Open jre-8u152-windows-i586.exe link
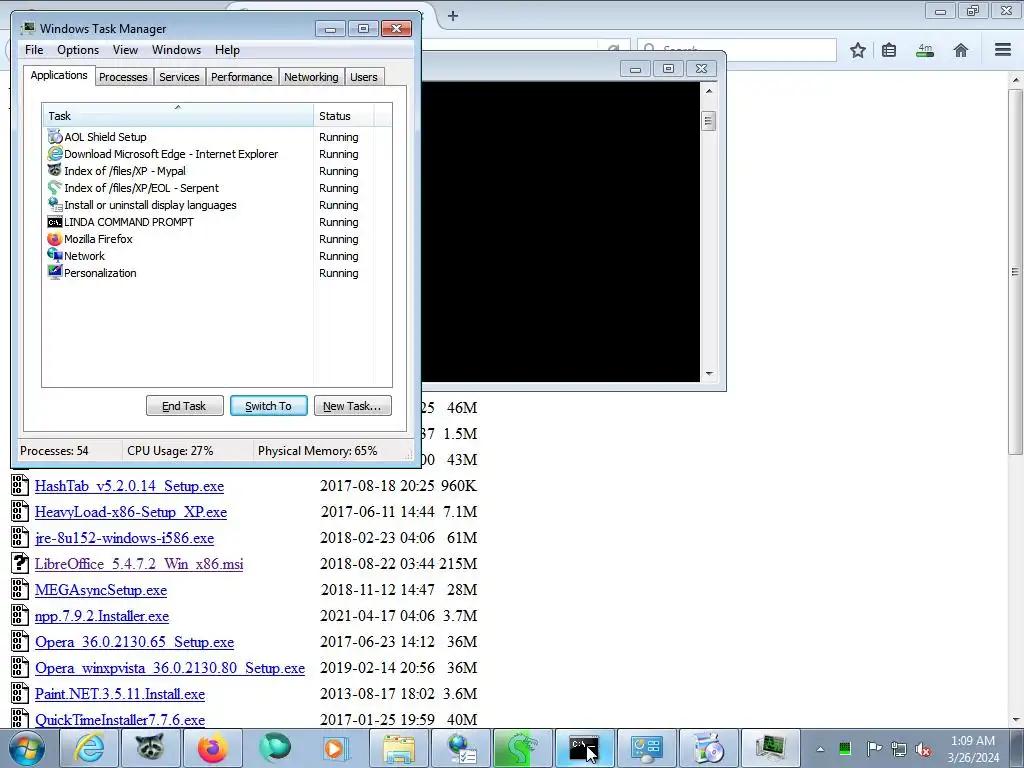This screenshot has width=1024, height=768. (124, 538)
